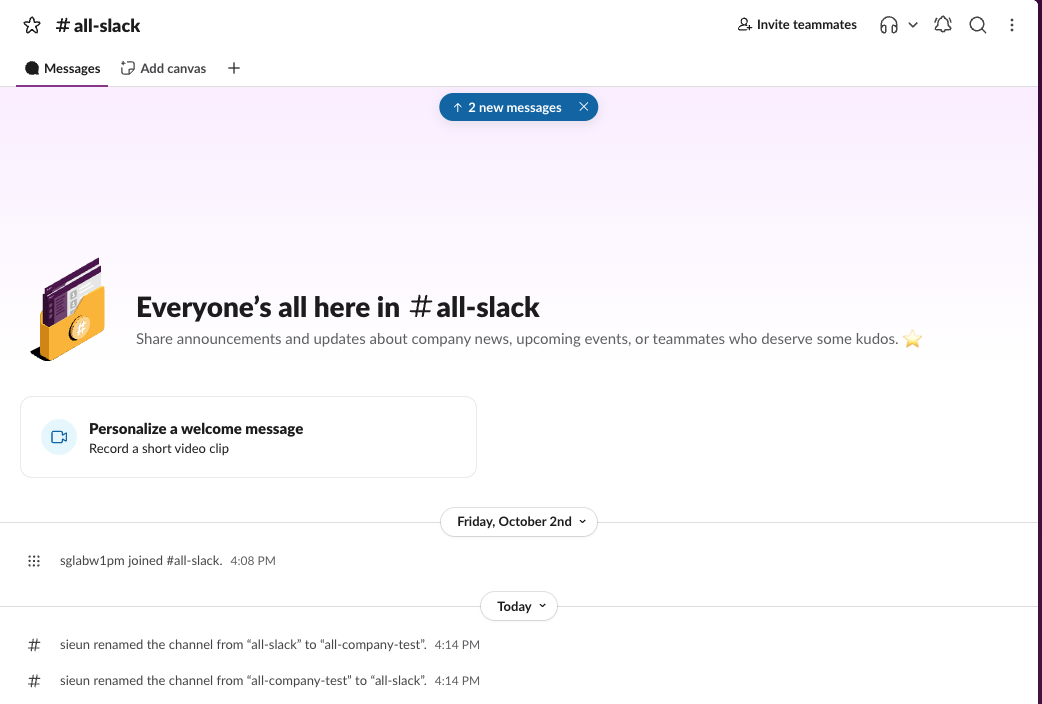Jump to 2 new messages
1042x704 pixels.
click(x=508, y=107)
